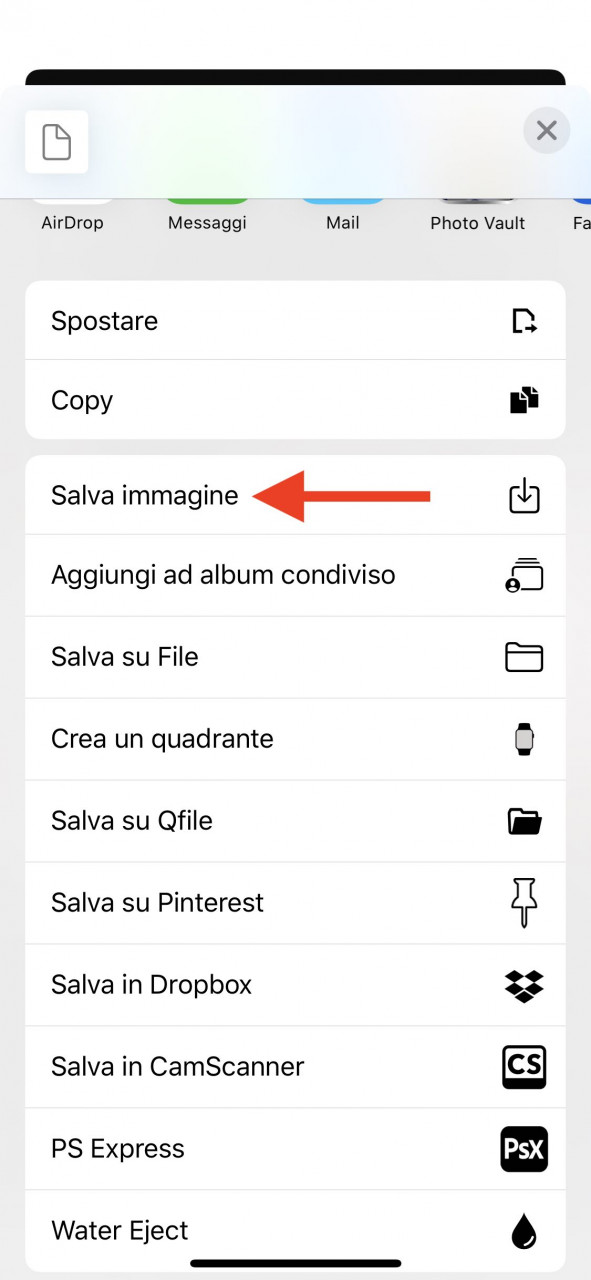The height and width of the screenshot is (1280, 591).
Task: Tap the Salva su File folder icon
Action: click(524, 657)
